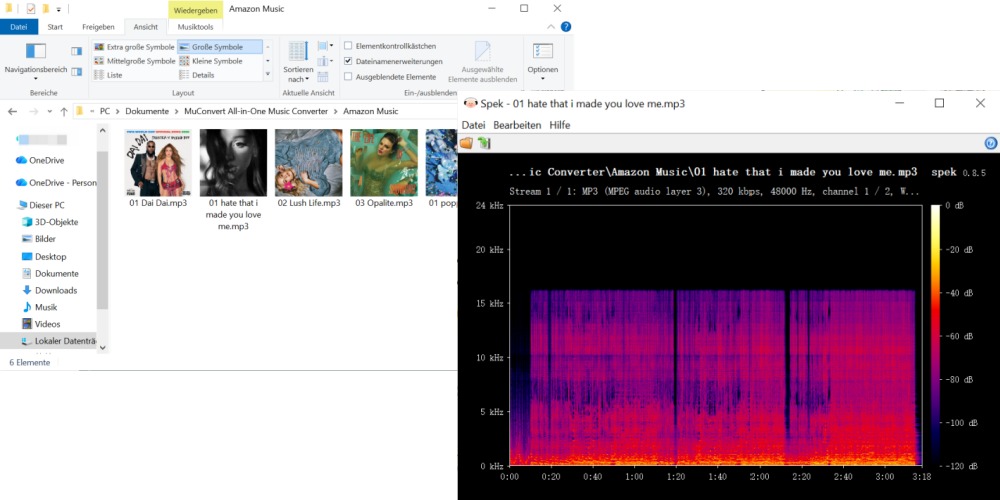
Task: Choose Mittelgroße Symbole layout
Action: (135, 61)
